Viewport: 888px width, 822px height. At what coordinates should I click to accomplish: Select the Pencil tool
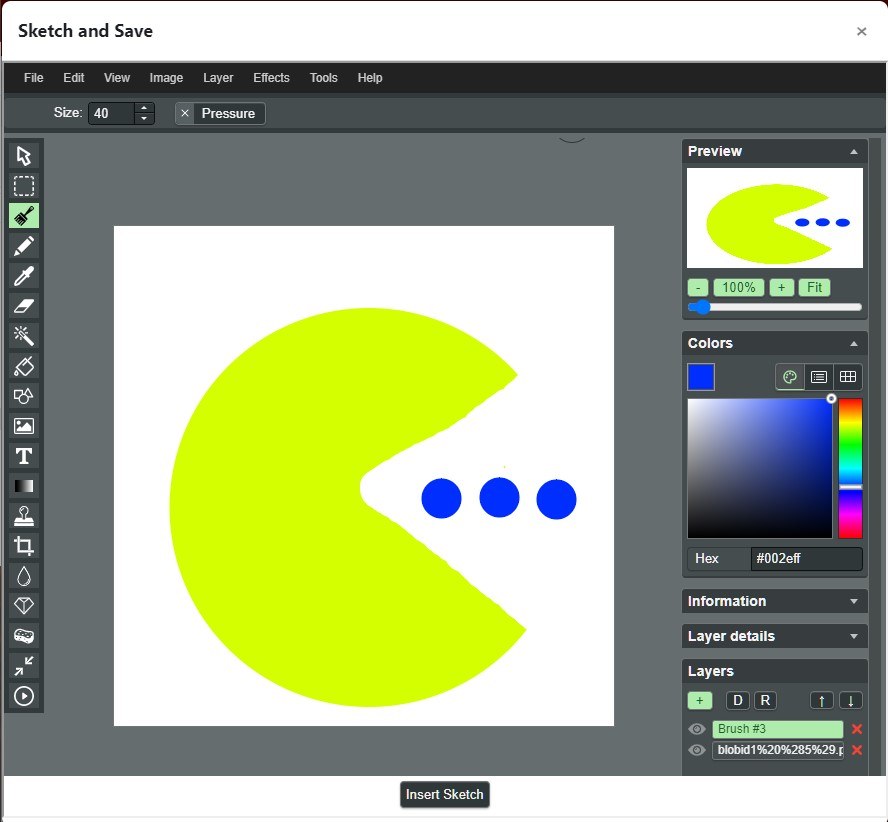(x=24, y=246)
